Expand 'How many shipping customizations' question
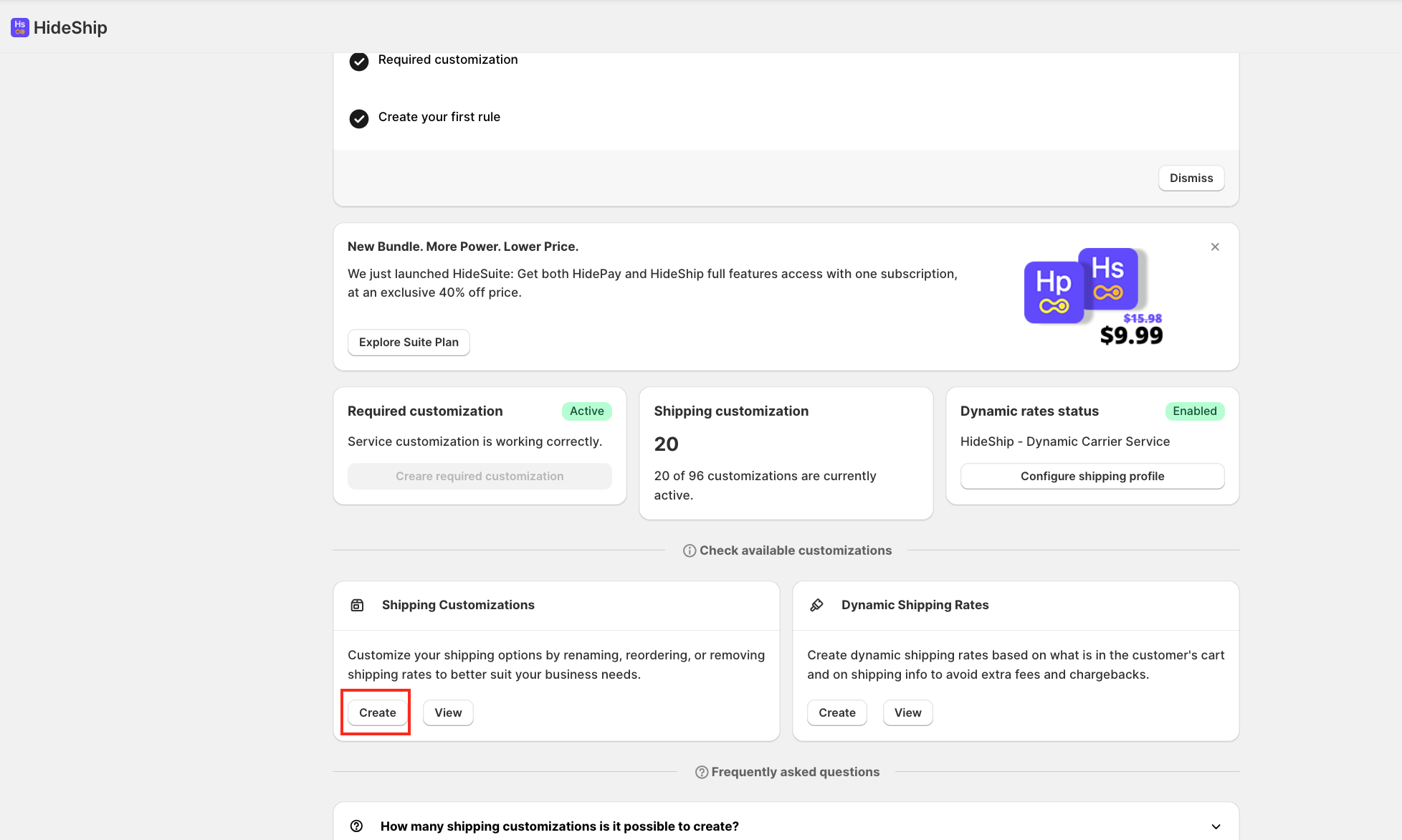The width and height of the screenshot is (1402, 840). (x=559, y=826)
